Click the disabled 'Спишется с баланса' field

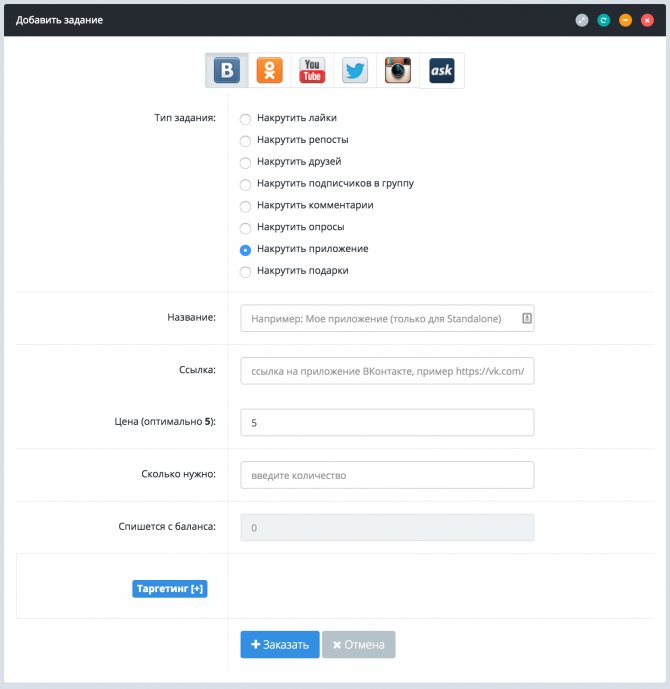coord(387,527)
